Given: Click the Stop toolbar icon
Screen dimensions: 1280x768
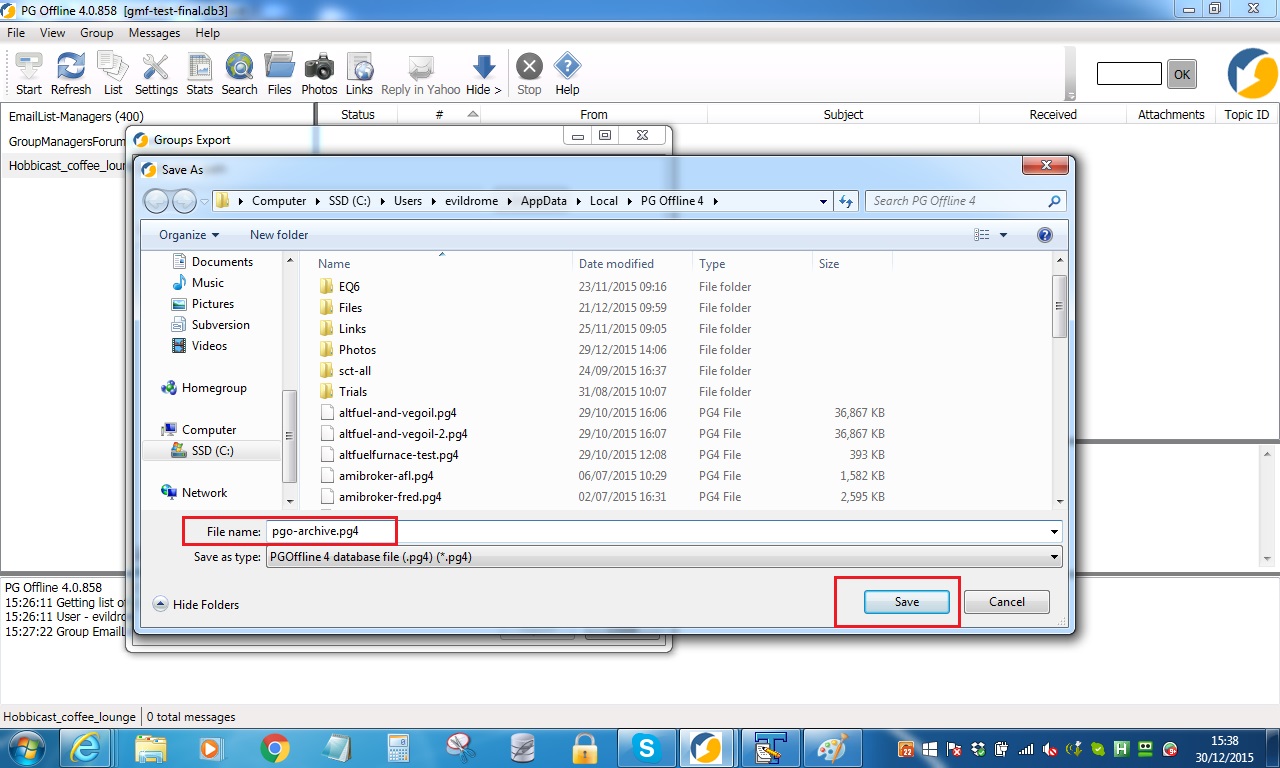Looking at the screenshot, I should [x=529, y=74].
